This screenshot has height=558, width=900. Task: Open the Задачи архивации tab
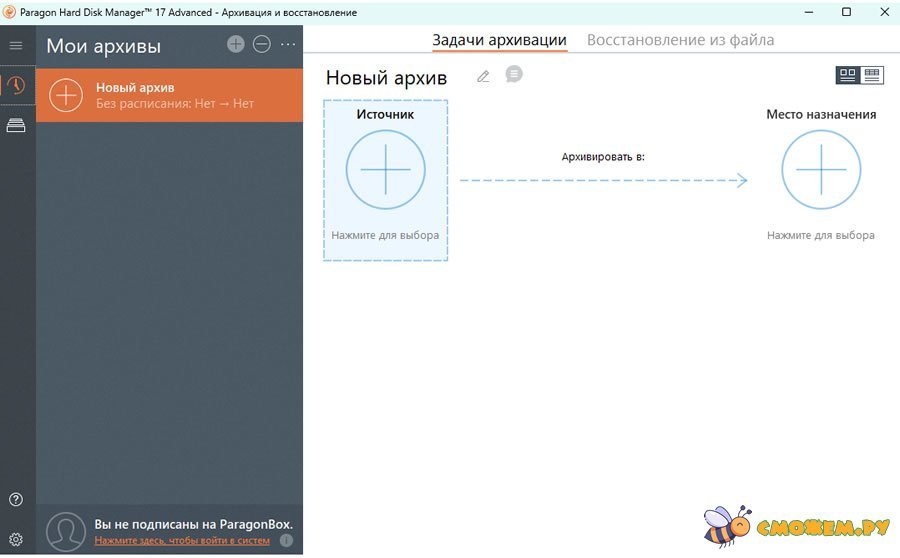pos(499,40)
